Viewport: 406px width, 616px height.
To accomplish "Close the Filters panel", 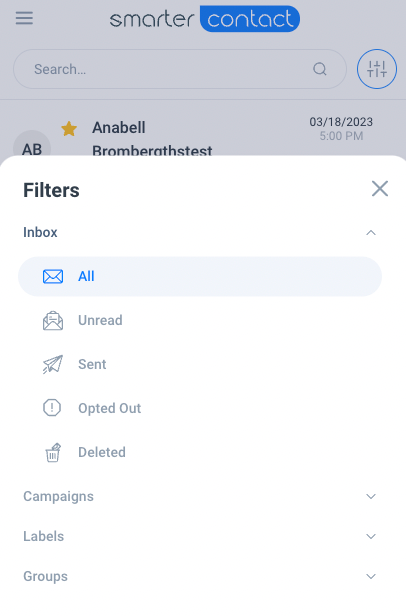I will (380, 189).
